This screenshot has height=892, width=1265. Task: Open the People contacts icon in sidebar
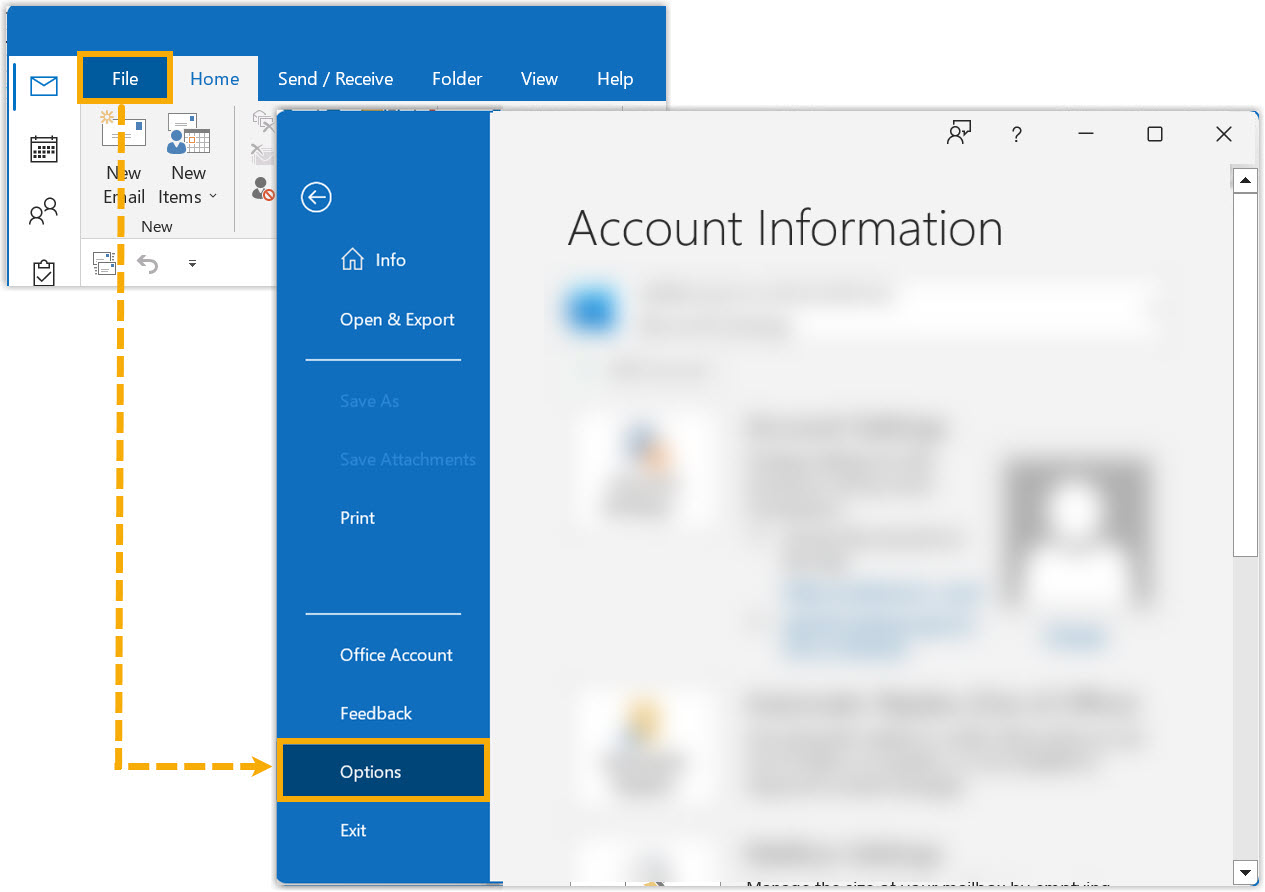click(x=44, y=211)
